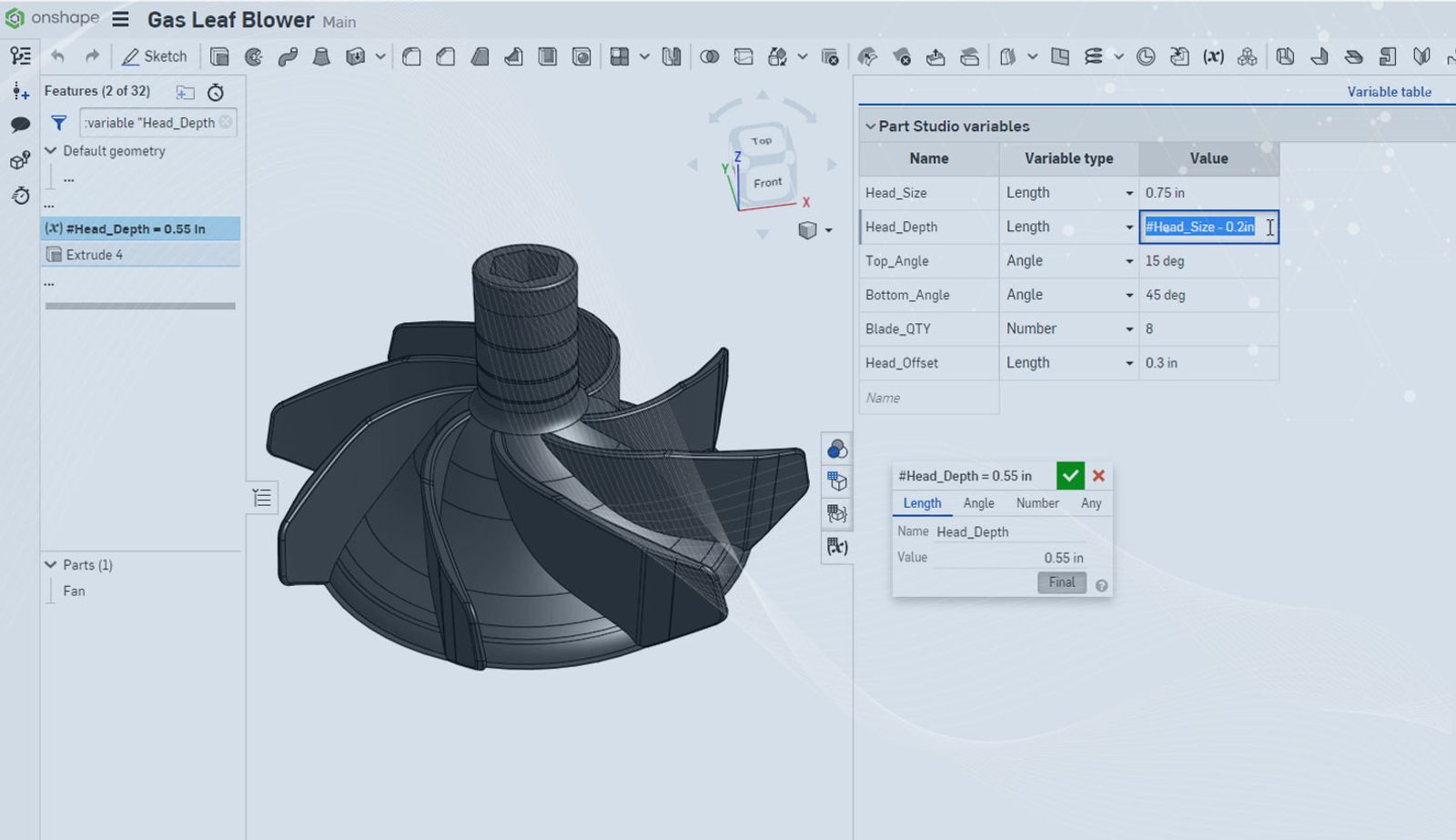Toggle the Final button in variable dialog
The width and height of the screenshot is (1456, 840).
click(x=1061, y=582)
